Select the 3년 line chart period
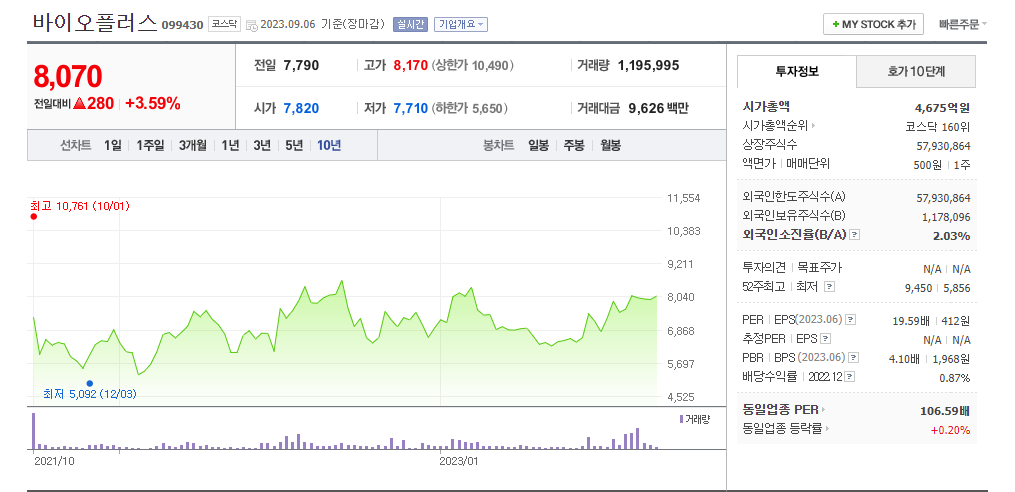Image resolution: width=1015 pixels, height=492 pixels. point(262,146)
